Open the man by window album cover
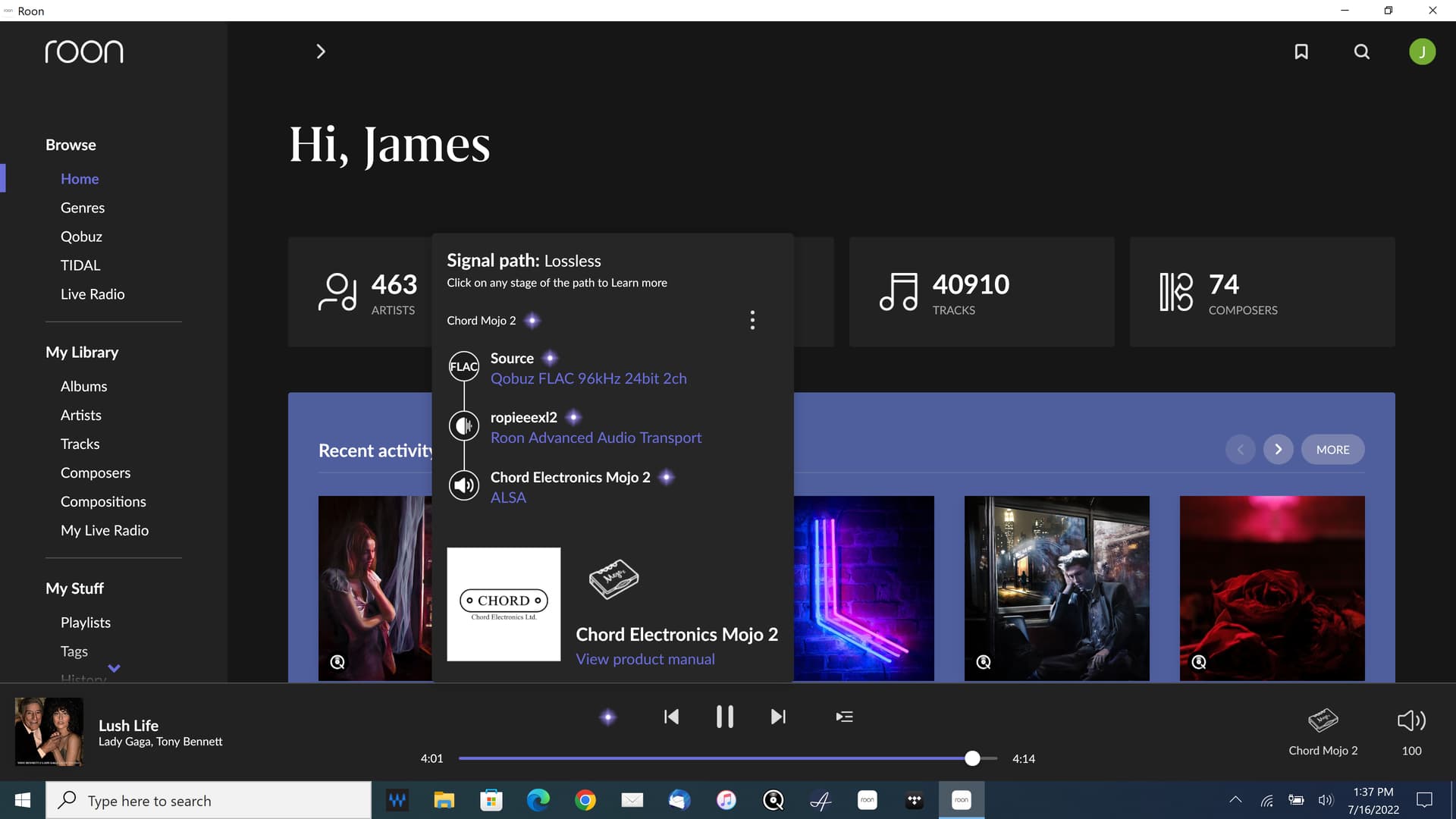The image size is (1456, 819). [x=1056, y=588]
